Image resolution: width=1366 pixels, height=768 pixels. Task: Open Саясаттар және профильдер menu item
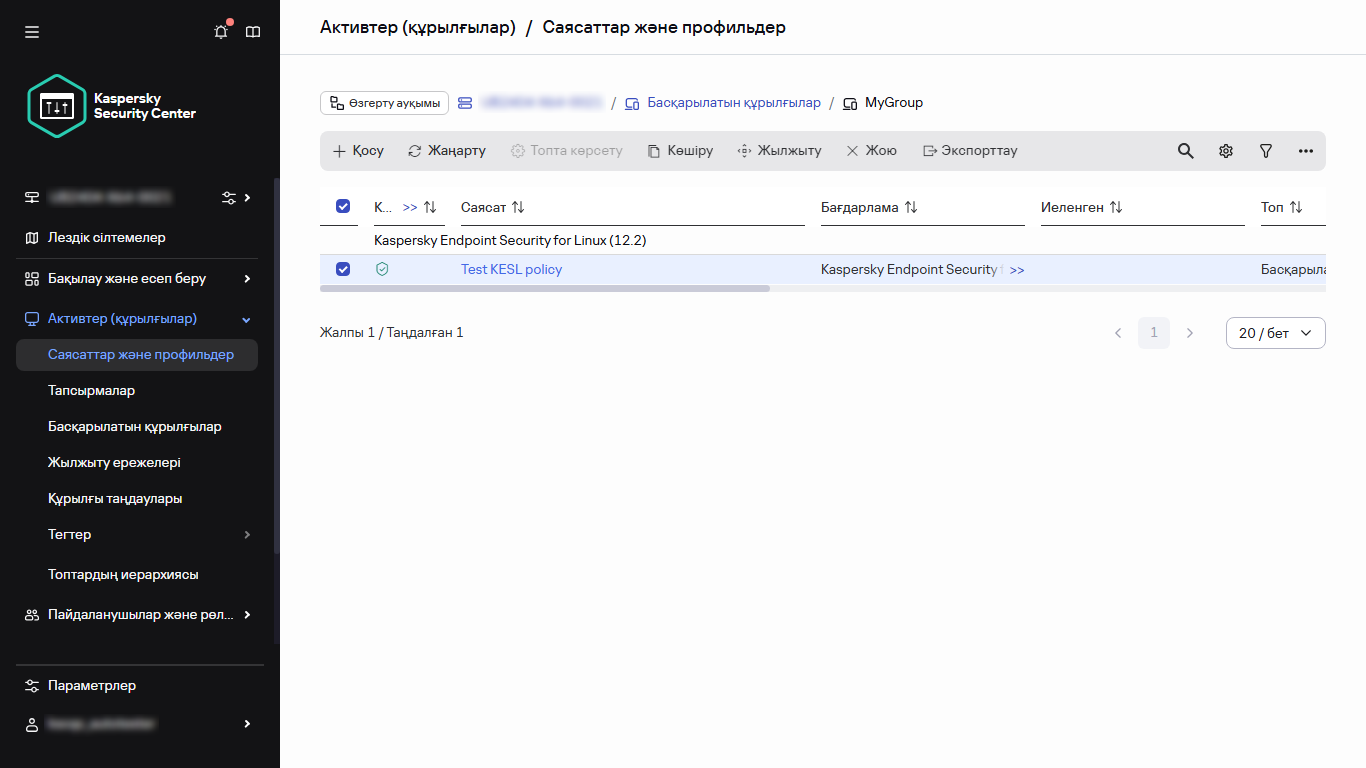point(137,355)
